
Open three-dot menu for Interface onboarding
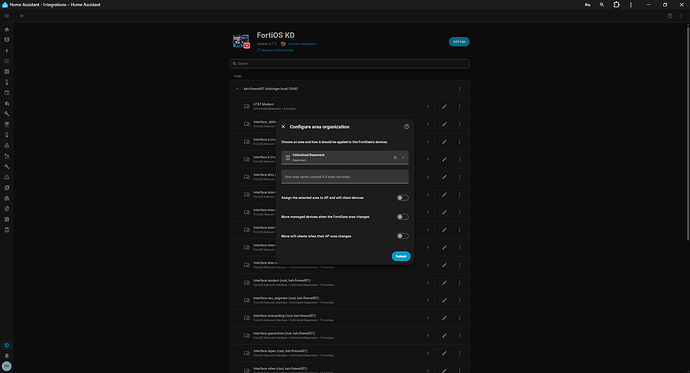coord(459,318)
